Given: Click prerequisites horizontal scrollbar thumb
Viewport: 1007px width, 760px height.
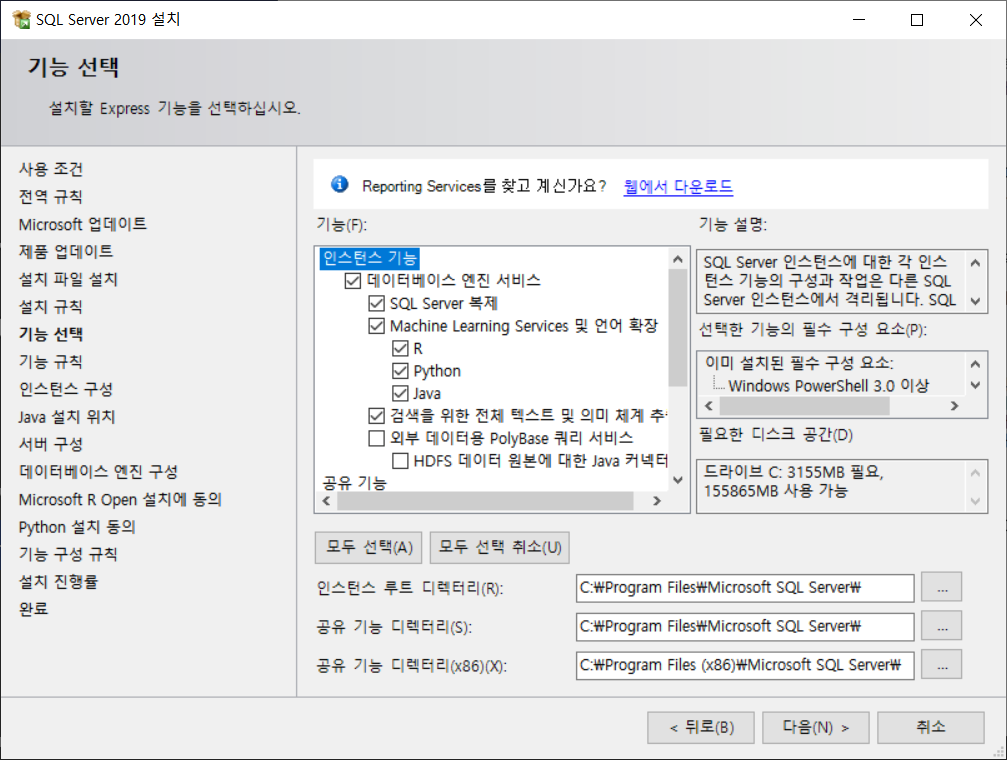Looking at the screenshot, I should tap(805, 405).
